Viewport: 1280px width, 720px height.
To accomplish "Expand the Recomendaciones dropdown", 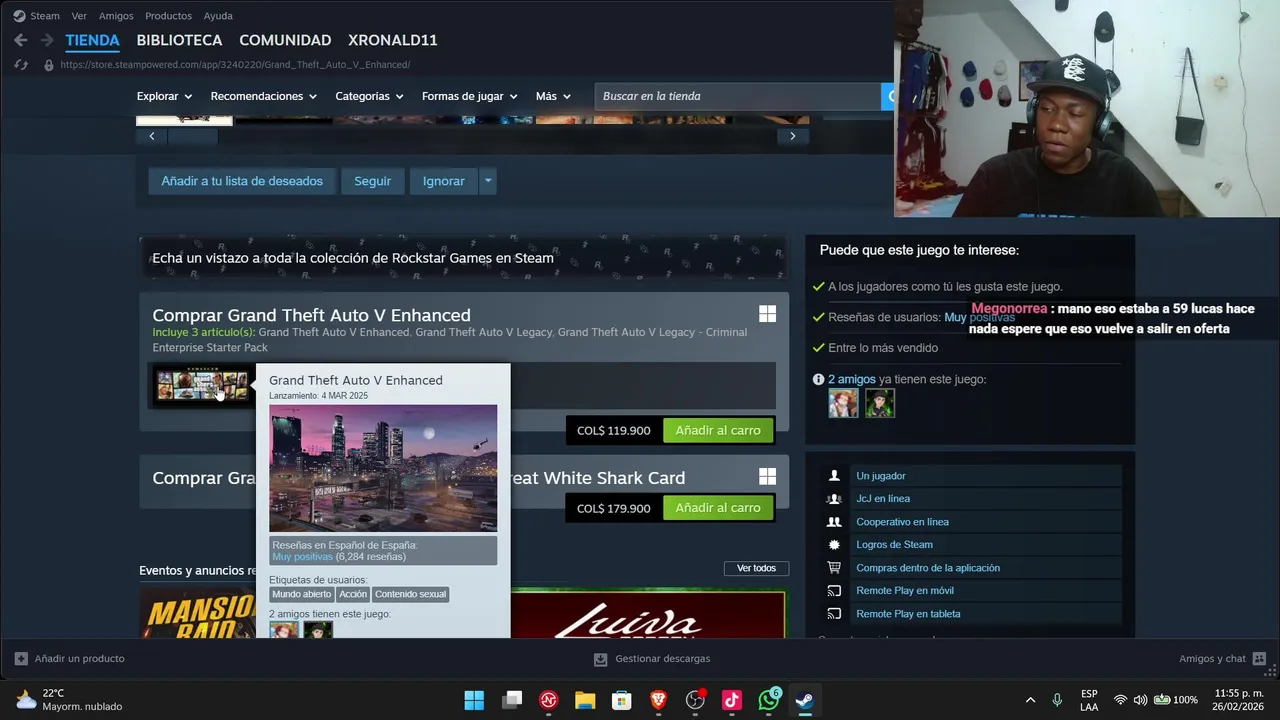I will coord(264,96).
